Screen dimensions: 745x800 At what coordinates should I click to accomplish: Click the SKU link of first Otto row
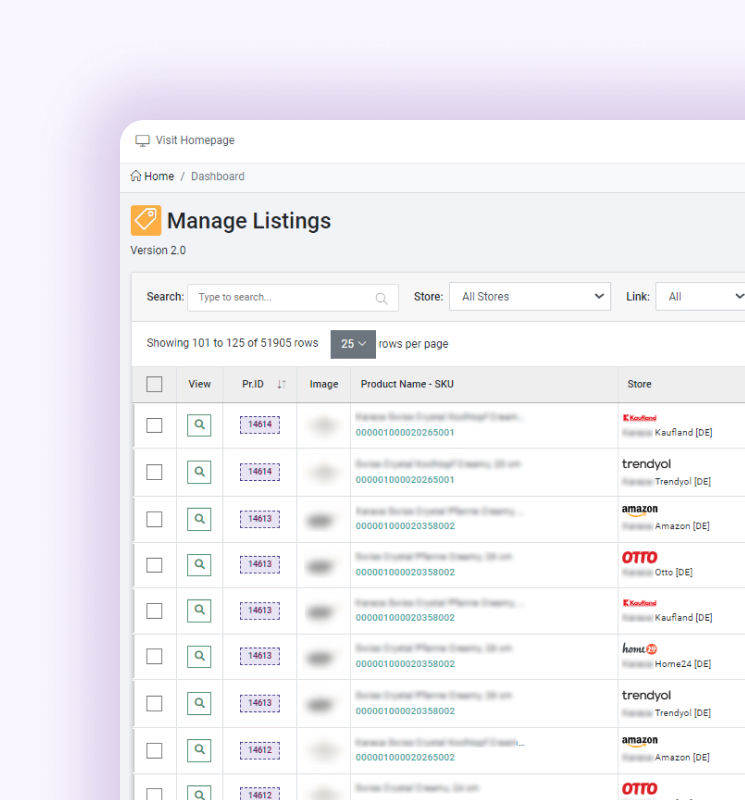(x=405, y=572)
